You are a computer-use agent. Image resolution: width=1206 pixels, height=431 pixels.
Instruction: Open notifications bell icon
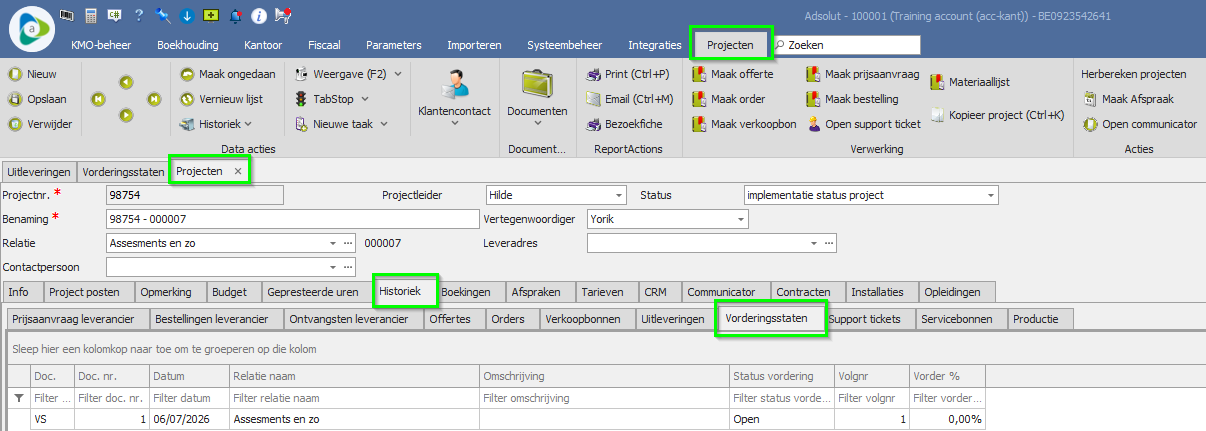tap(235, 15)
